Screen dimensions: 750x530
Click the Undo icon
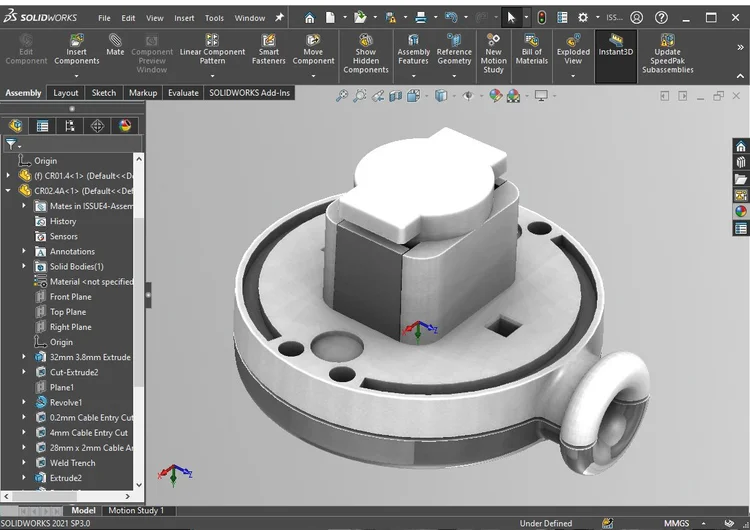pos(451,18)
